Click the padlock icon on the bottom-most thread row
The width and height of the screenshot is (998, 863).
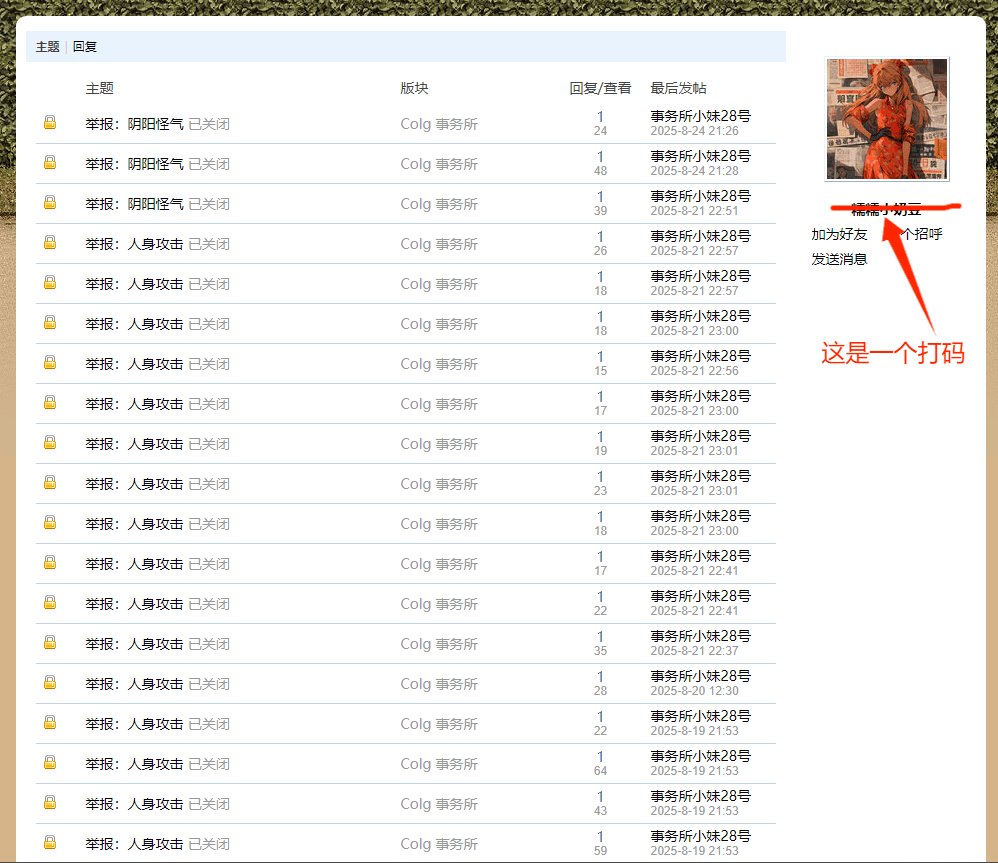click(48, 843)
